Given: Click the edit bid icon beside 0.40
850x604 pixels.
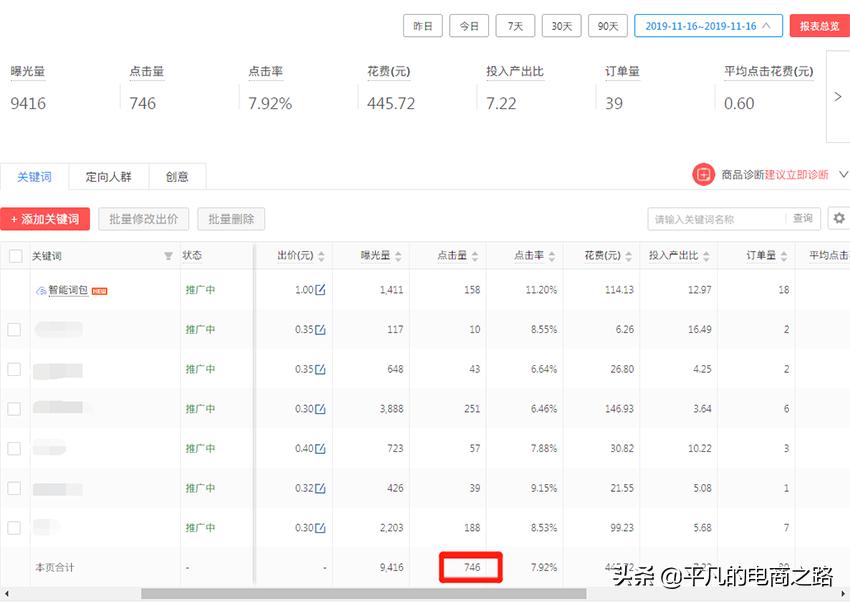Looking at the screenshot, I should 318,448.
